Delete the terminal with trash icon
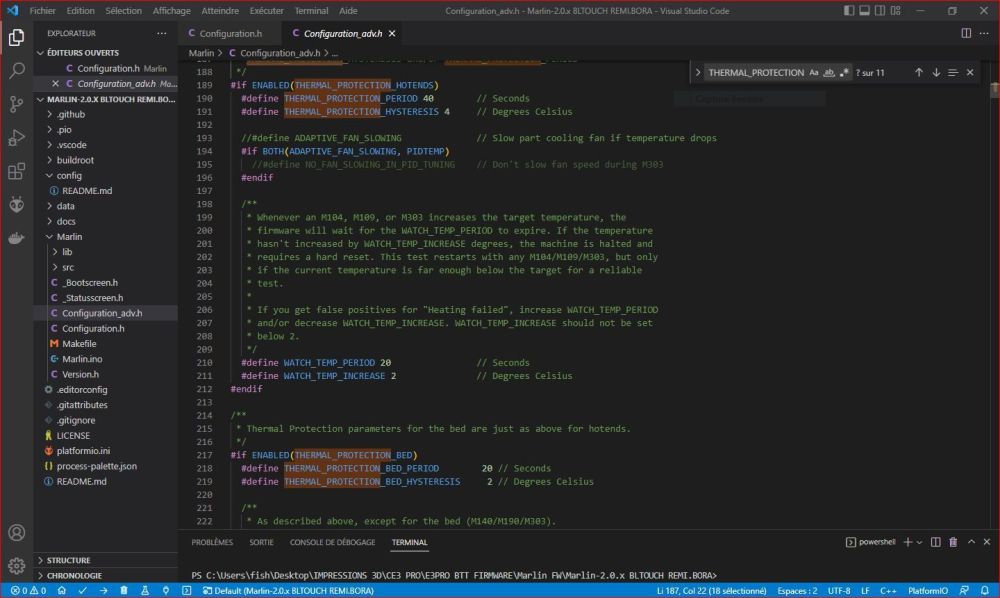 pos(953,542)
